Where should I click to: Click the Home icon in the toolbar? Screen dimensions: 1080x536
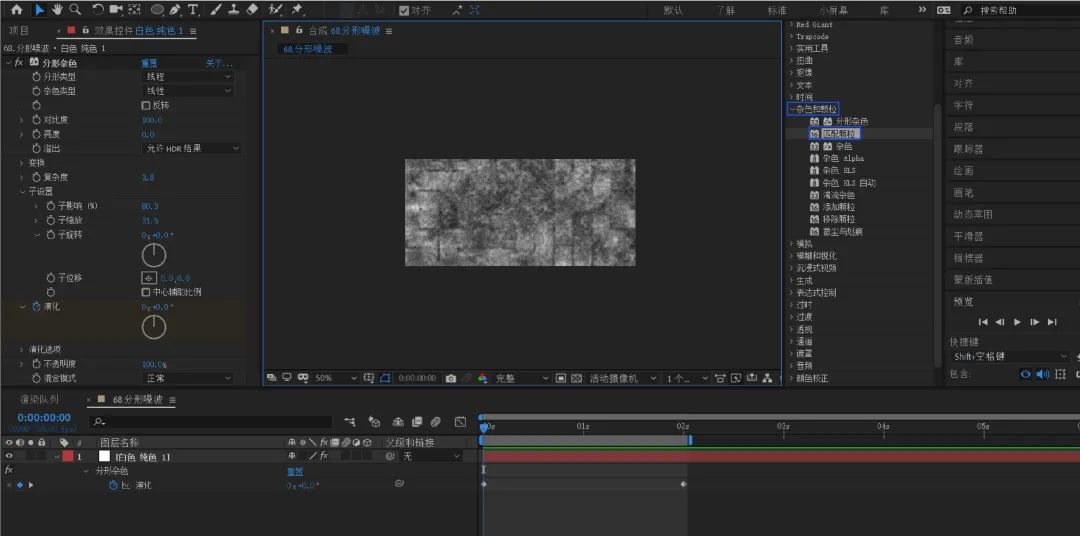tap(17, 10)
